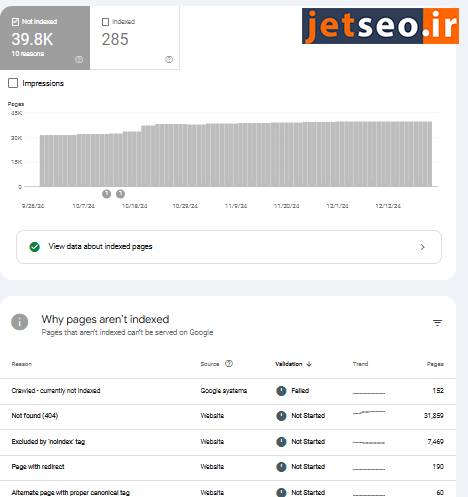Viewport: 468px width, 497px height.
Task: Open the Excluded by 'noindex' tag reason
Action: point(48,442)
